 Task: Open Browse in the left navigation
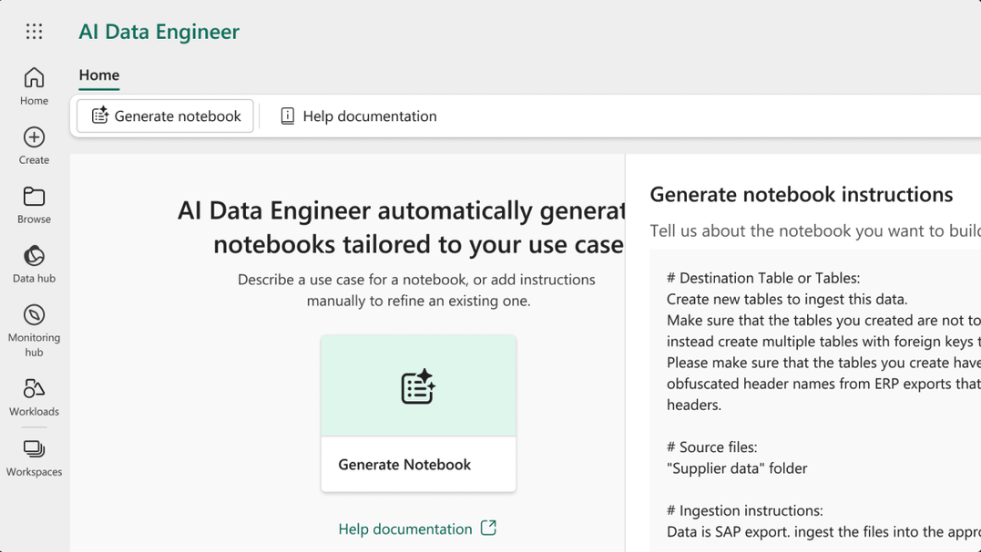coord(34,204)
